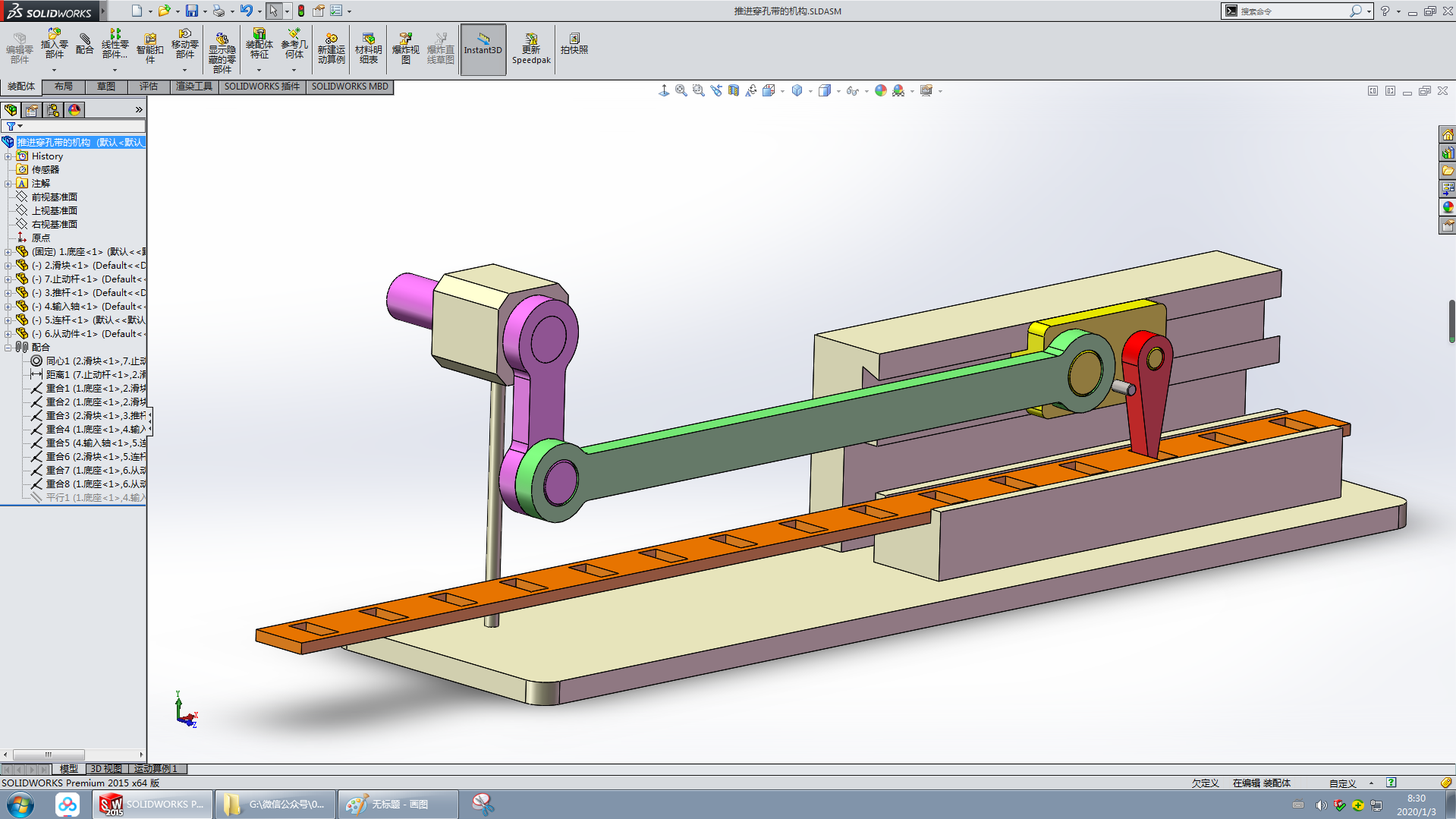The image size is (1456, 819).
Task: Undo the last action
Action: click(x=247, y=11)
